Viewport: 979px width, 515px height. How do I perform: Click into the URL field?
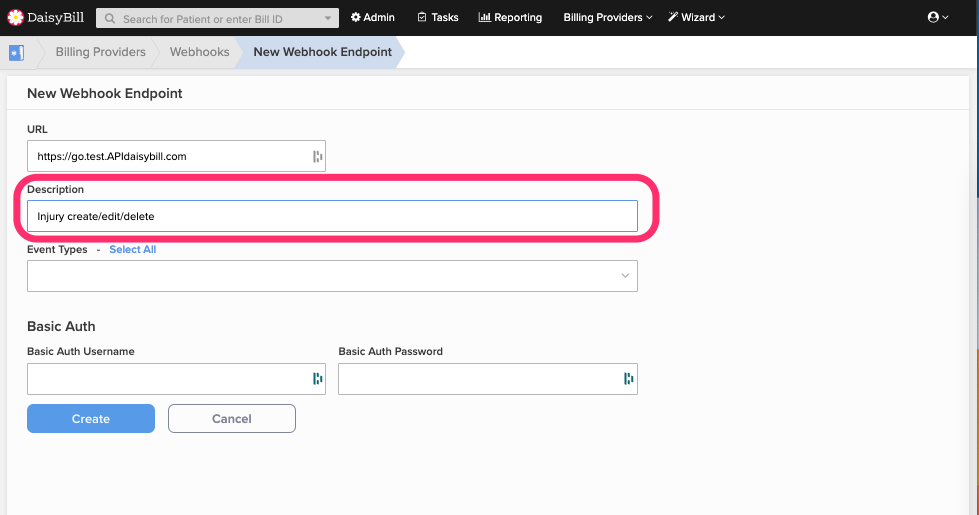click(x=176, y=156)
